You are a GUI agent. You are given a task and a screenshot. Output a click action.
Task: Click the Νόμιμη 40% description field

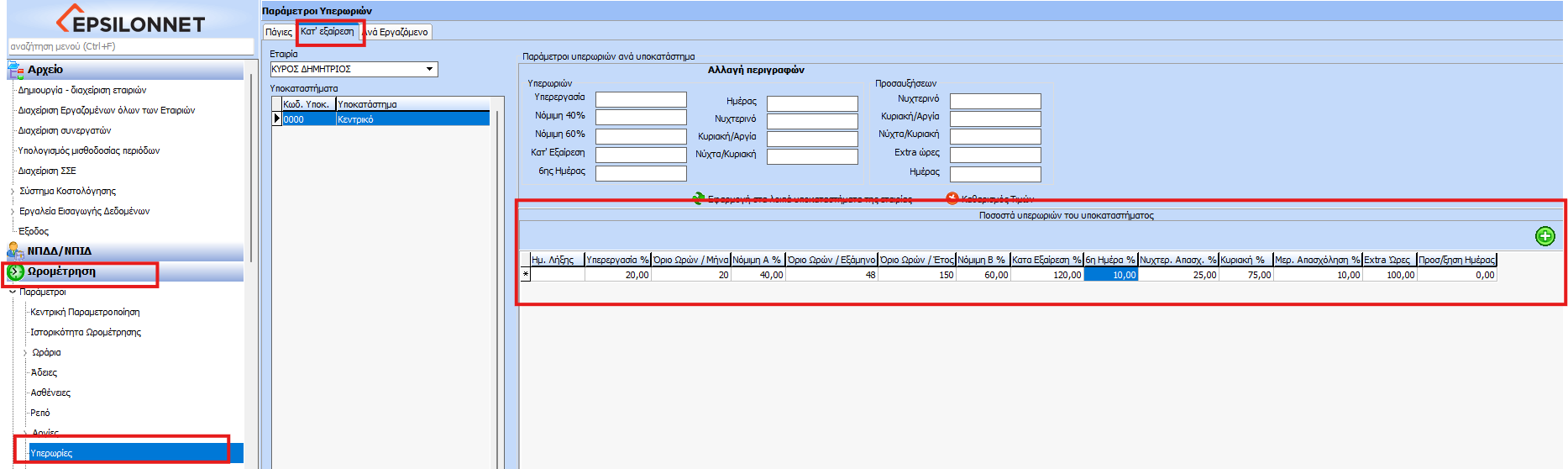coord(641,118)
